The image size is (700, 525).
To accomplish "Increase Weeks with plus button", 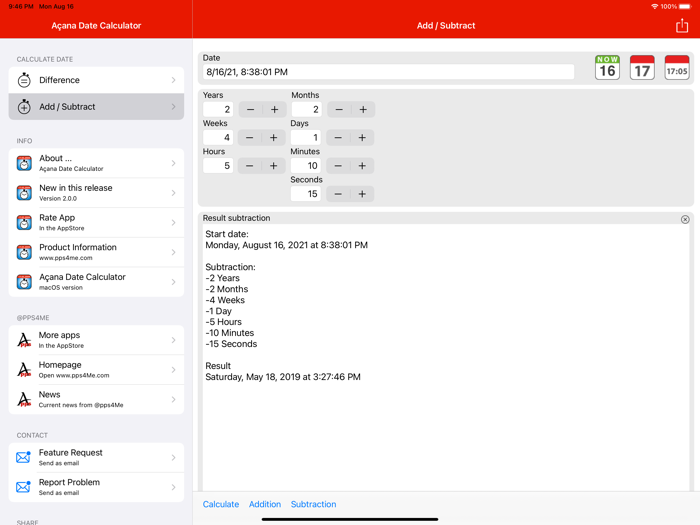I will point(274,138).
